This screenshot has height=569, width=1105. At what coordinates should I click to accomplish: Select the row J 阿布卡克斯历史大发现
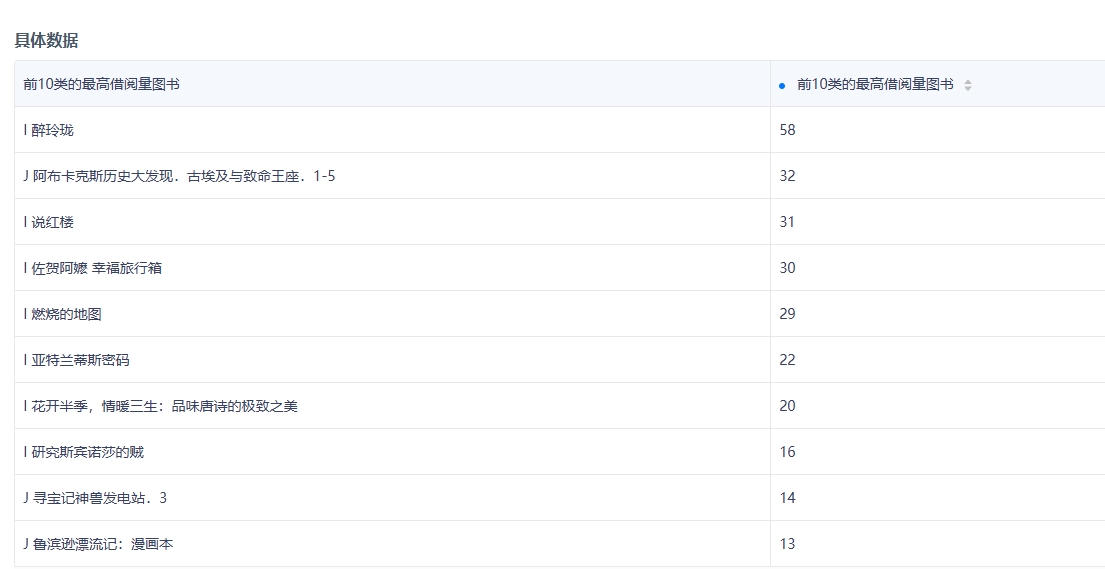560,176
